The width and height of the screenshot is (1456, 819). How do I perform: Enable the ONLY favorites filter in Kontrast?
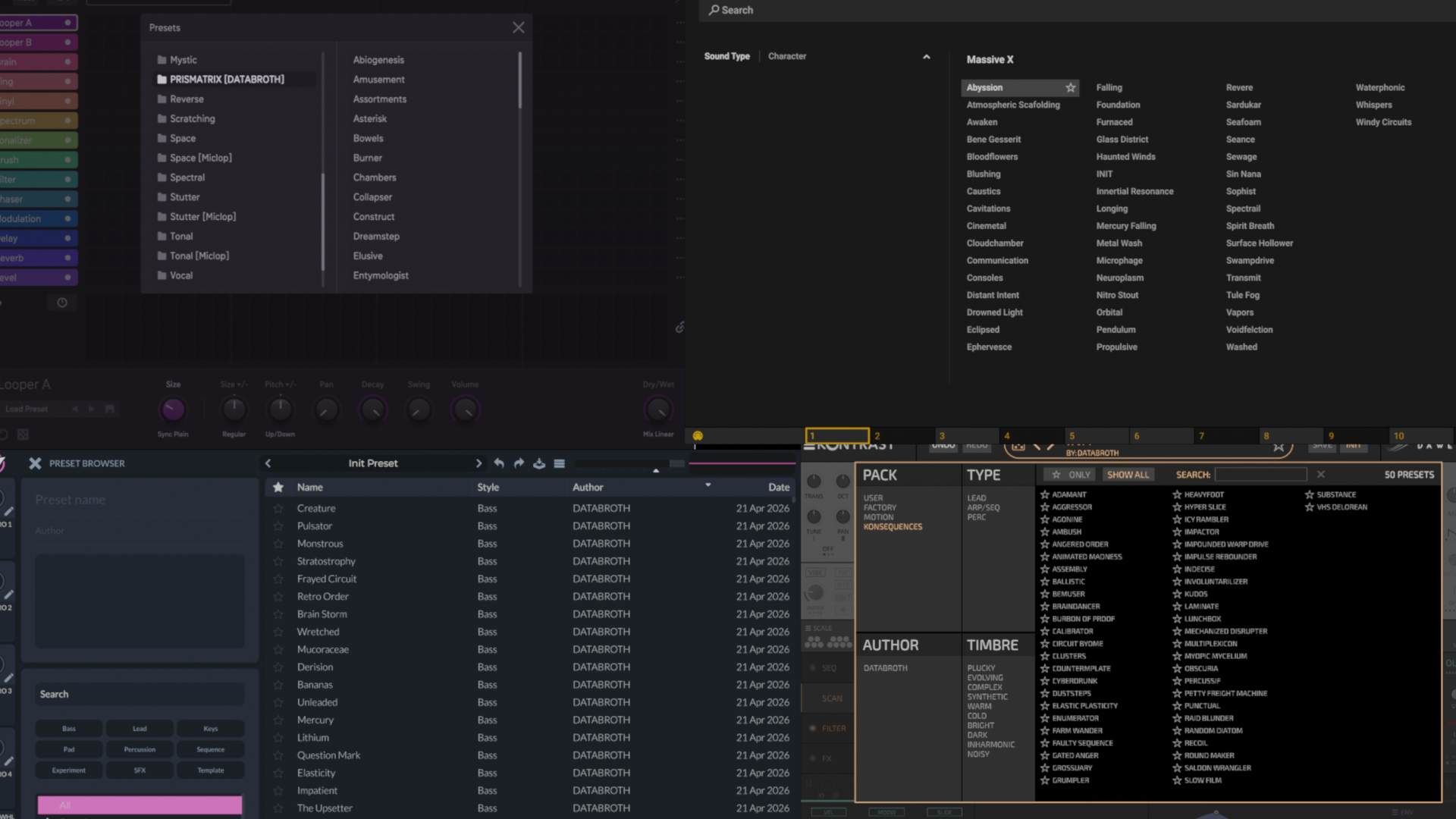(1069, 474)
